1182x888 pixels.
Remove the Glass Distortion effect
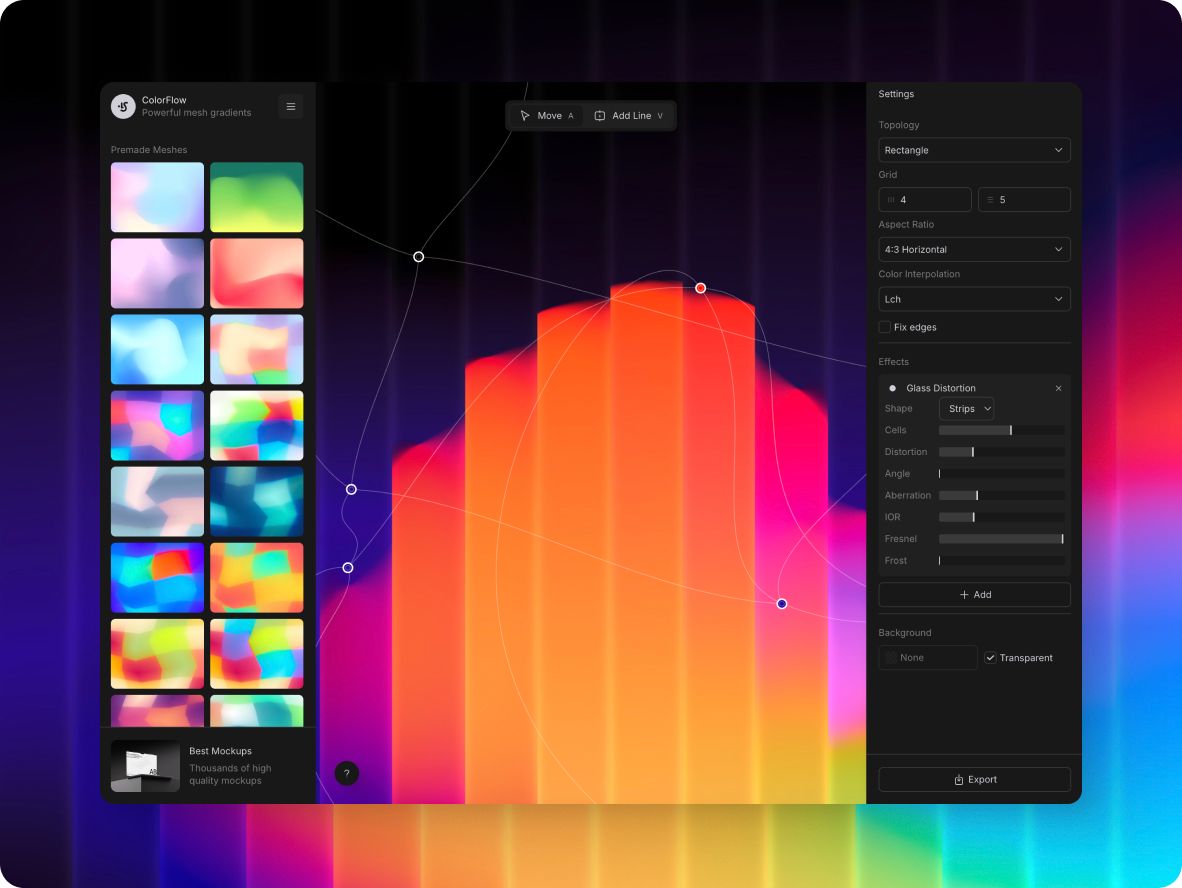[1058, 388]
